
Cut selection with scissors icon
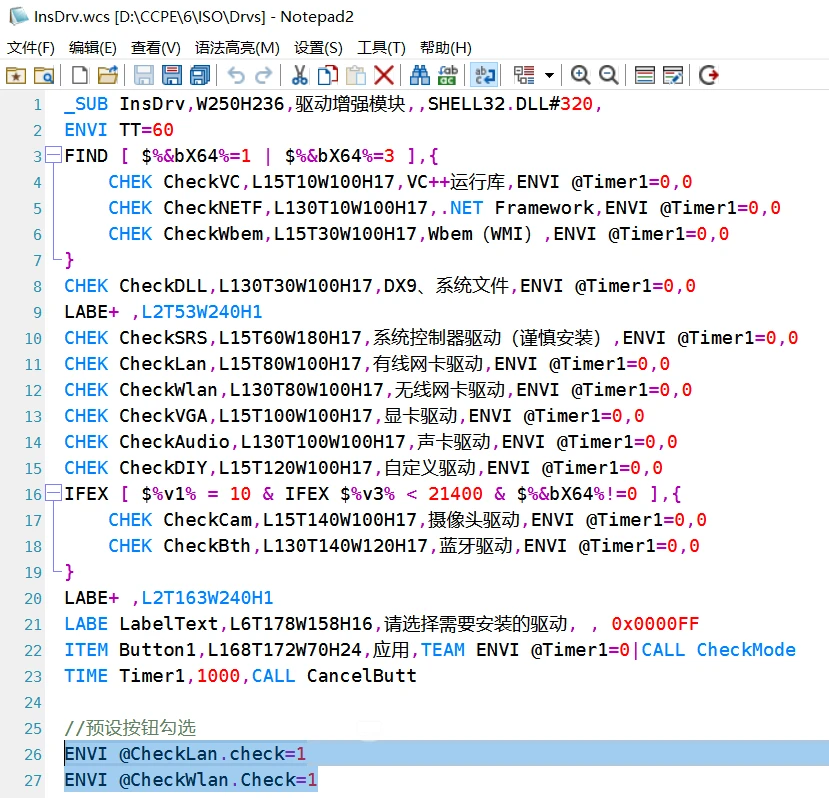(x=300, y=76)
